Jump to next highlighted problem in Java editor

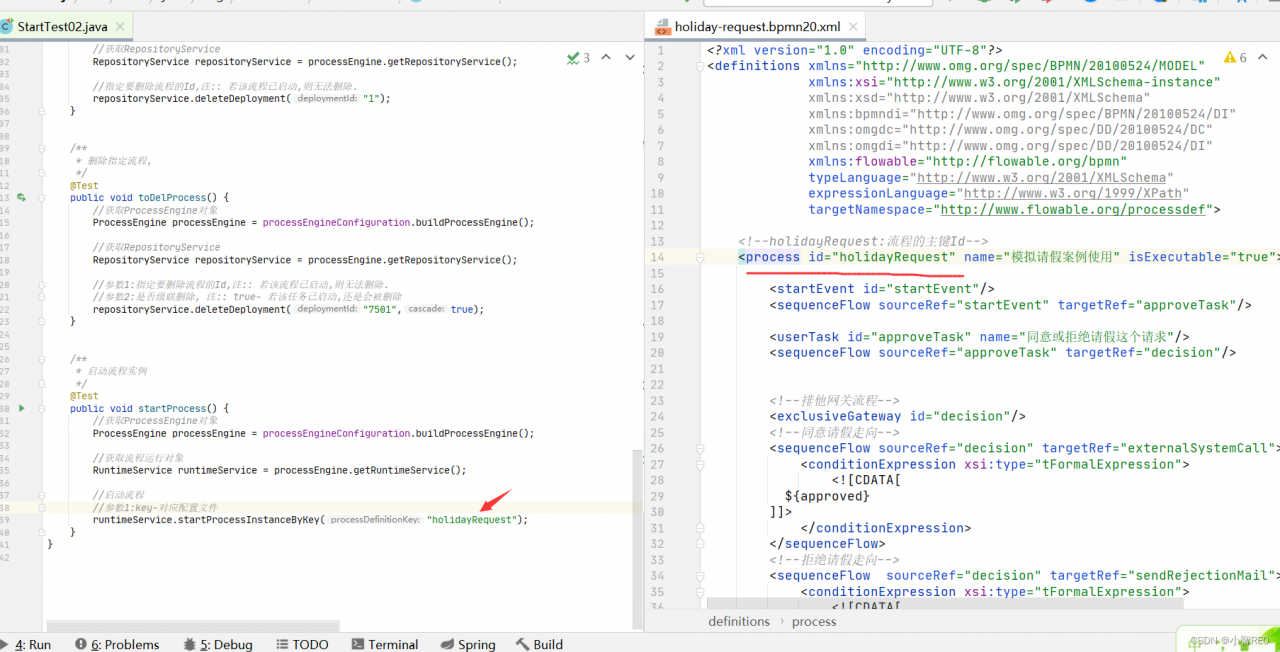click(x=630, y=58)
